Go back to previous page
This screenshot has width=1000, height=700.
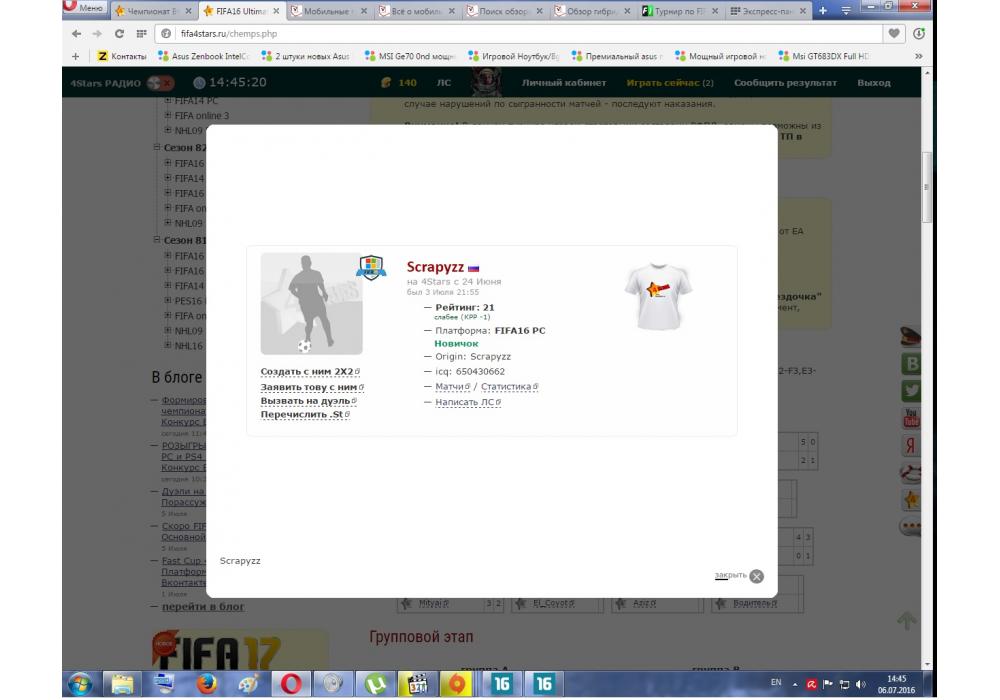pyautogui.click(x=77, y=33)
